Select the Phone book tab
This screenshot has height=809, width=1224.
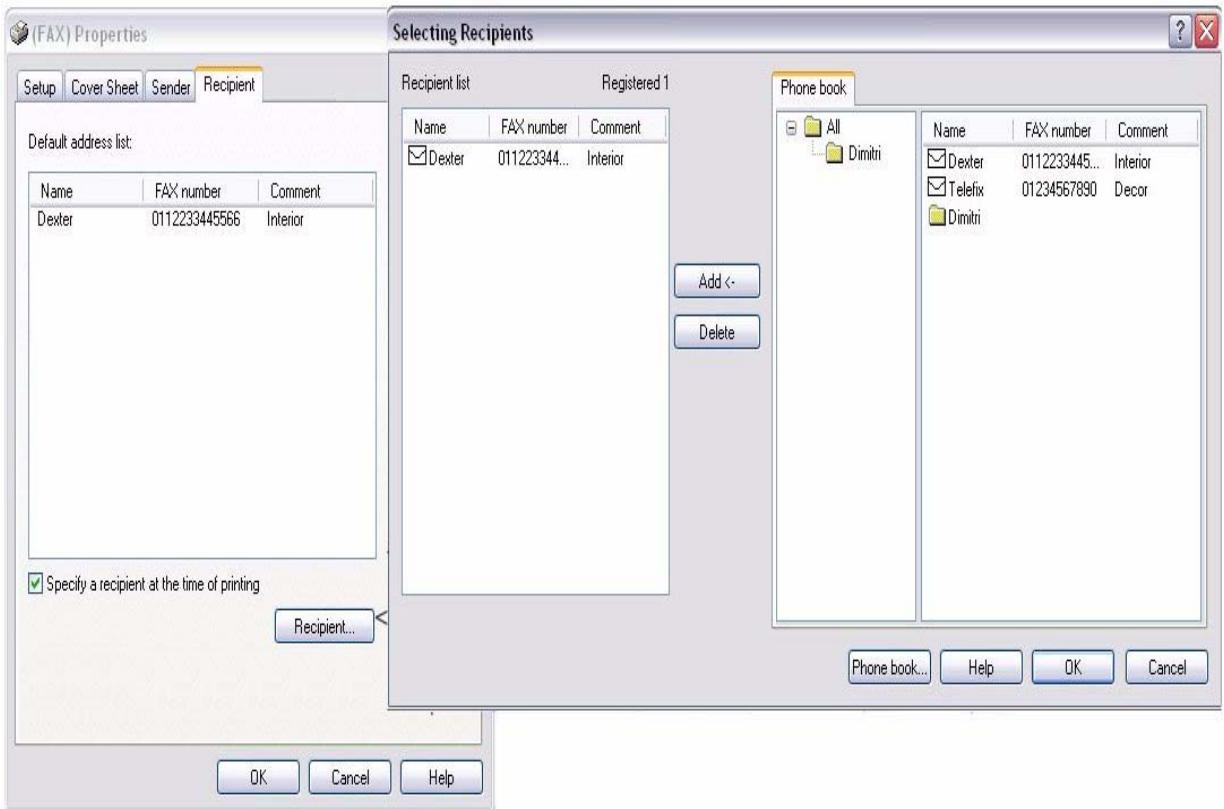pos(813,87)
